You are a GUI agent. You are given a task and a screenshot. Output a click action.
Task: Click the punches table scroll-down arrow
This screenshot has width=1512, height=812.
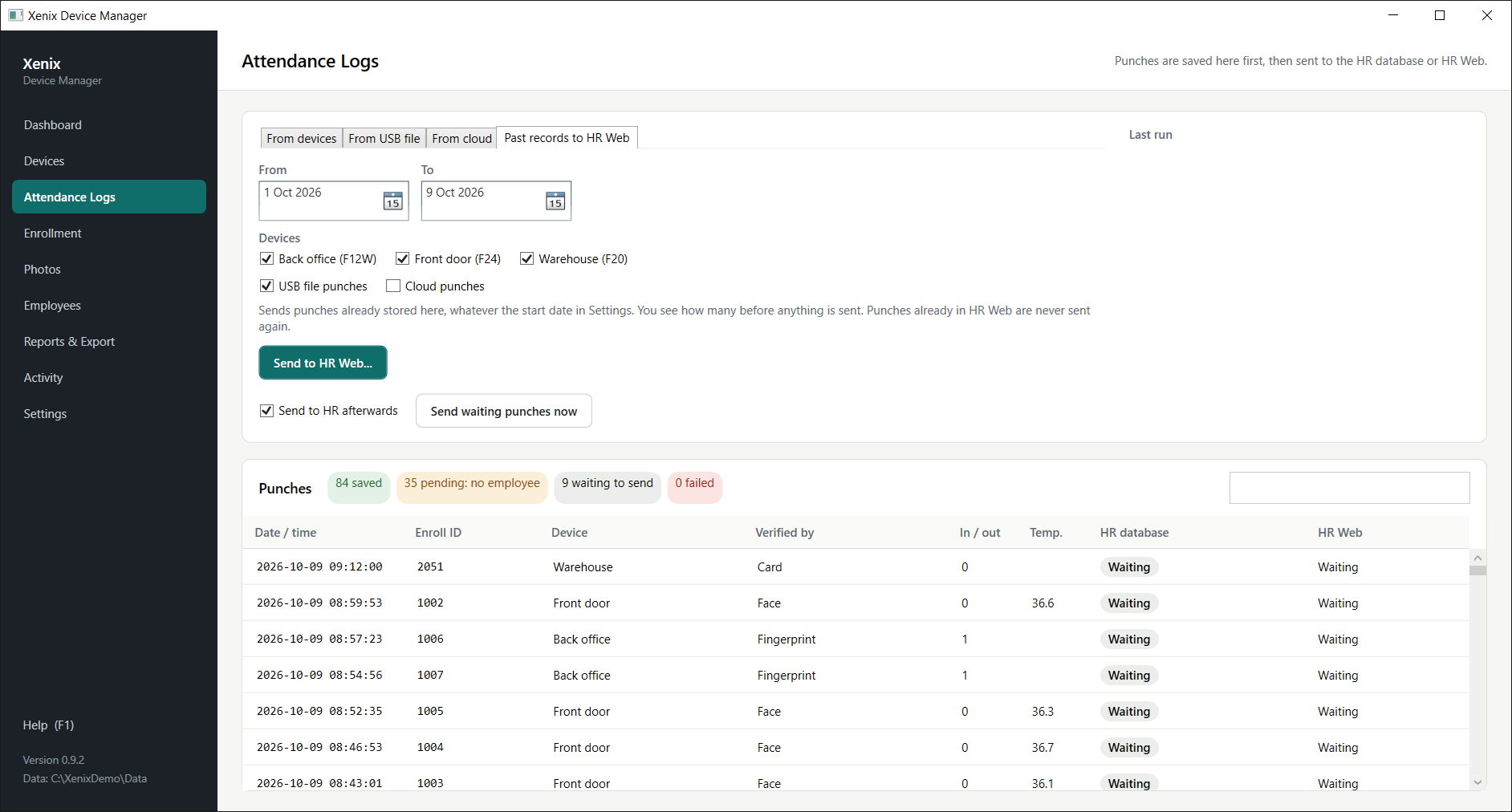click(x=1477, y=782)
